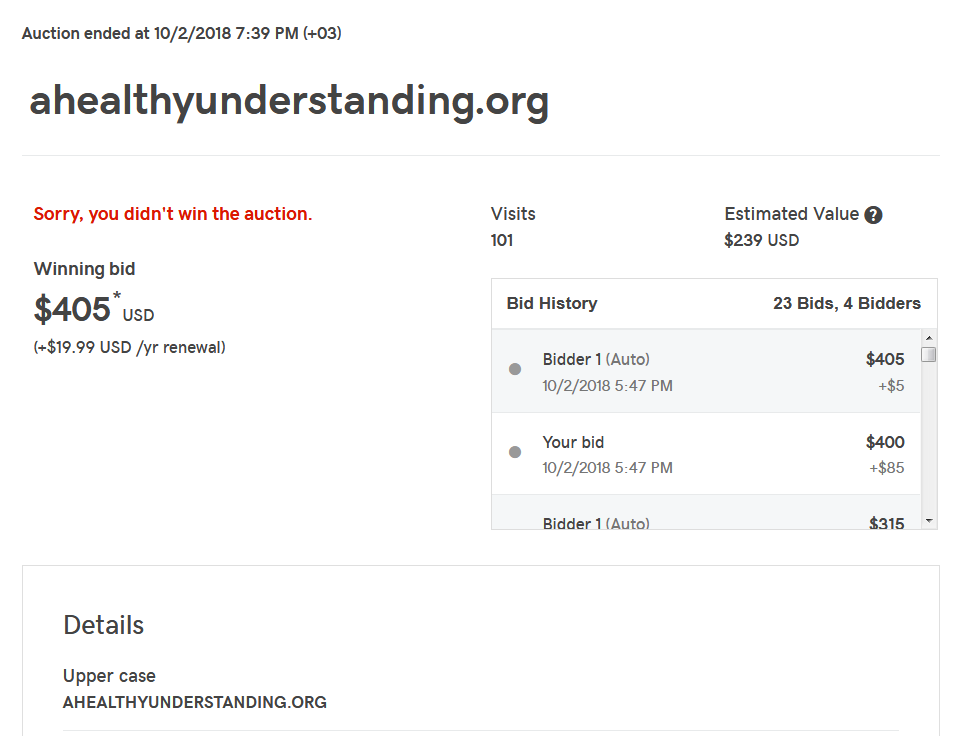Select the Your bid $400 row
Viewport: 964px width, 736px height.
point(706,454)
